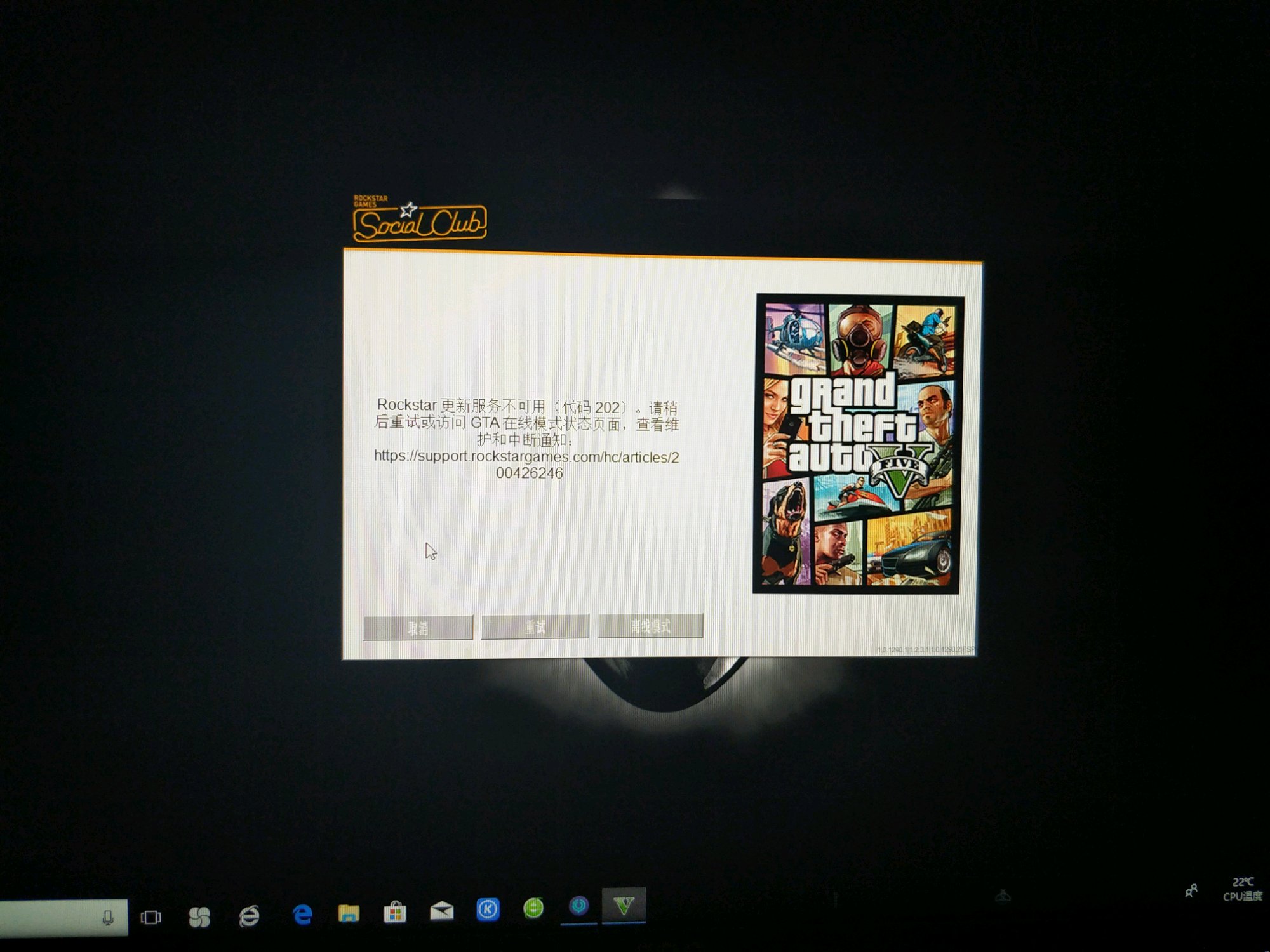Viewport: 1270px width, 952px height.
Task: Launch Internet Explorer from taskbar
Action: [x=249, y=916]
